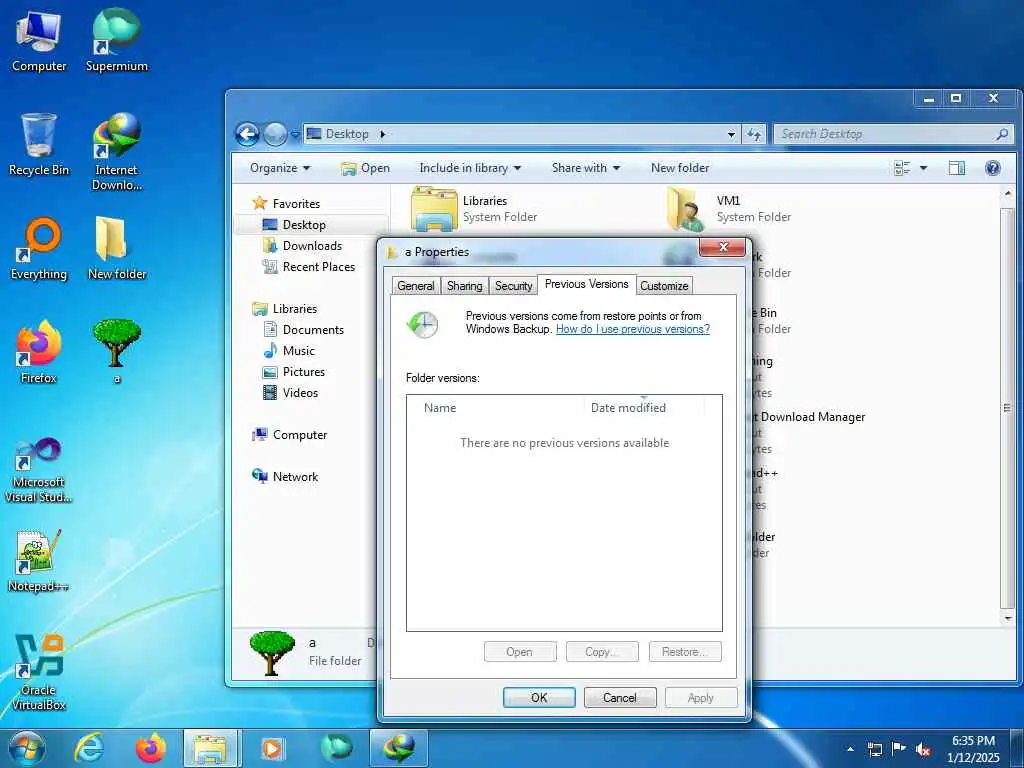1024x768 pixels.
Task: Open Explorer help question mark icon
Action: (993, 168)
